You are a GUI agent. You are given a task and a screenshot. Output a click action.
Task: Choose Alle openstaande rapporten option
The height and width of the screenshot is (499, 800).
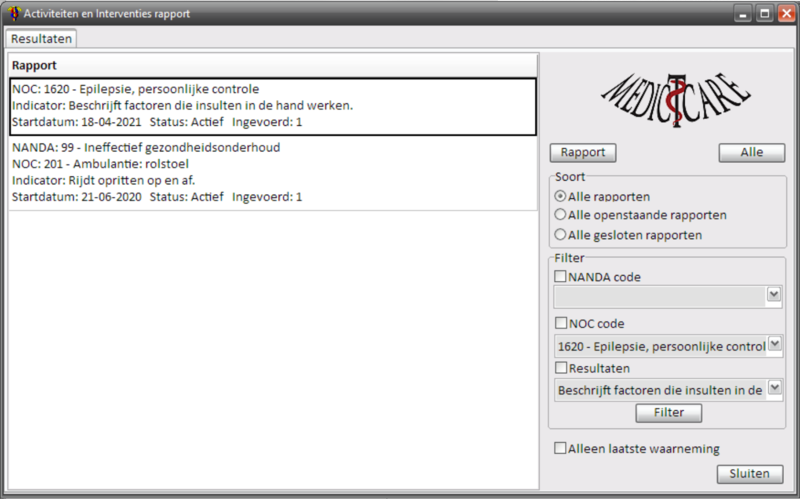pyautogui.click(x=560, y=215)
